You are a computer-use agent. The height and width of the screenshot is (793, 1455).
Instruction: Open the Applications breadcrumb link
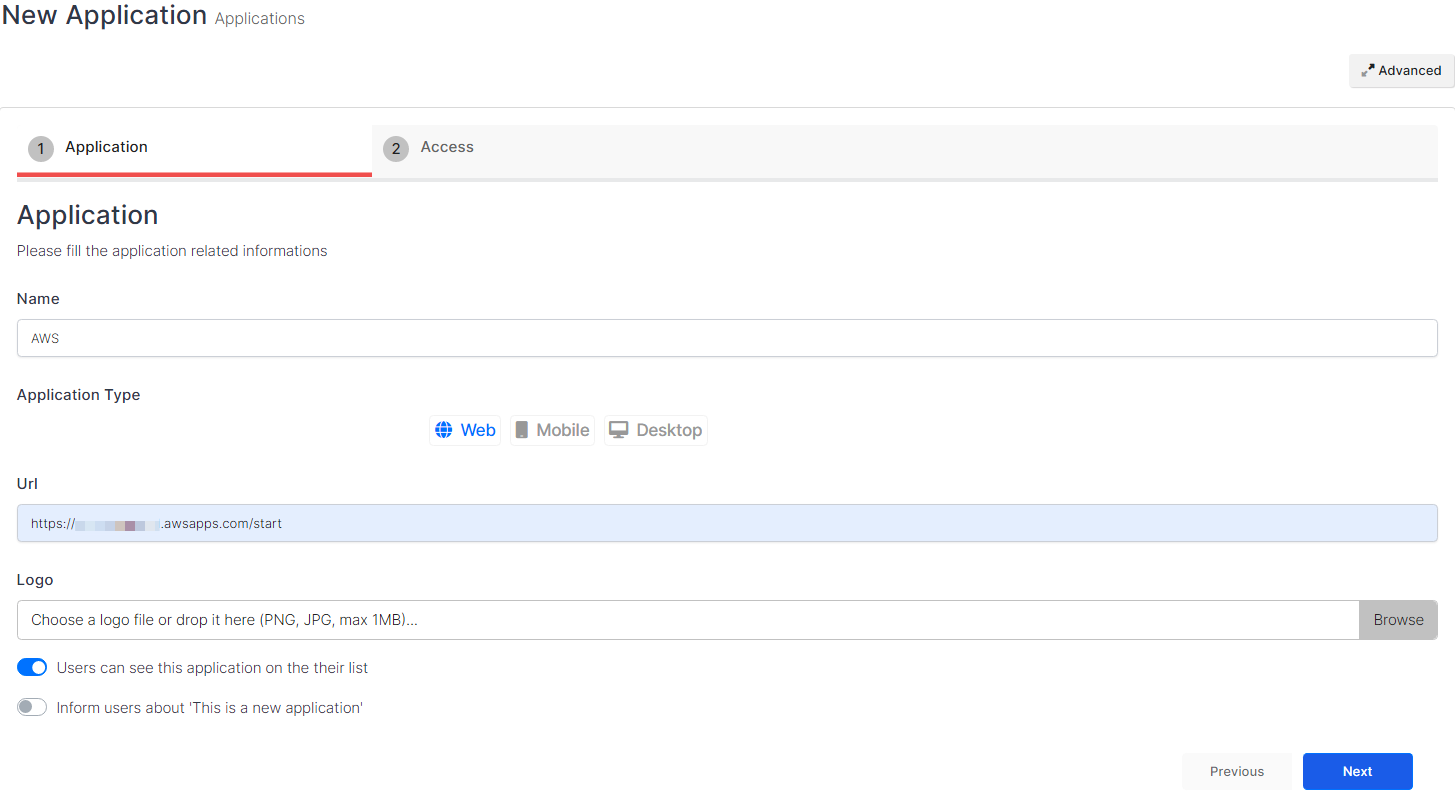point(259,19)
